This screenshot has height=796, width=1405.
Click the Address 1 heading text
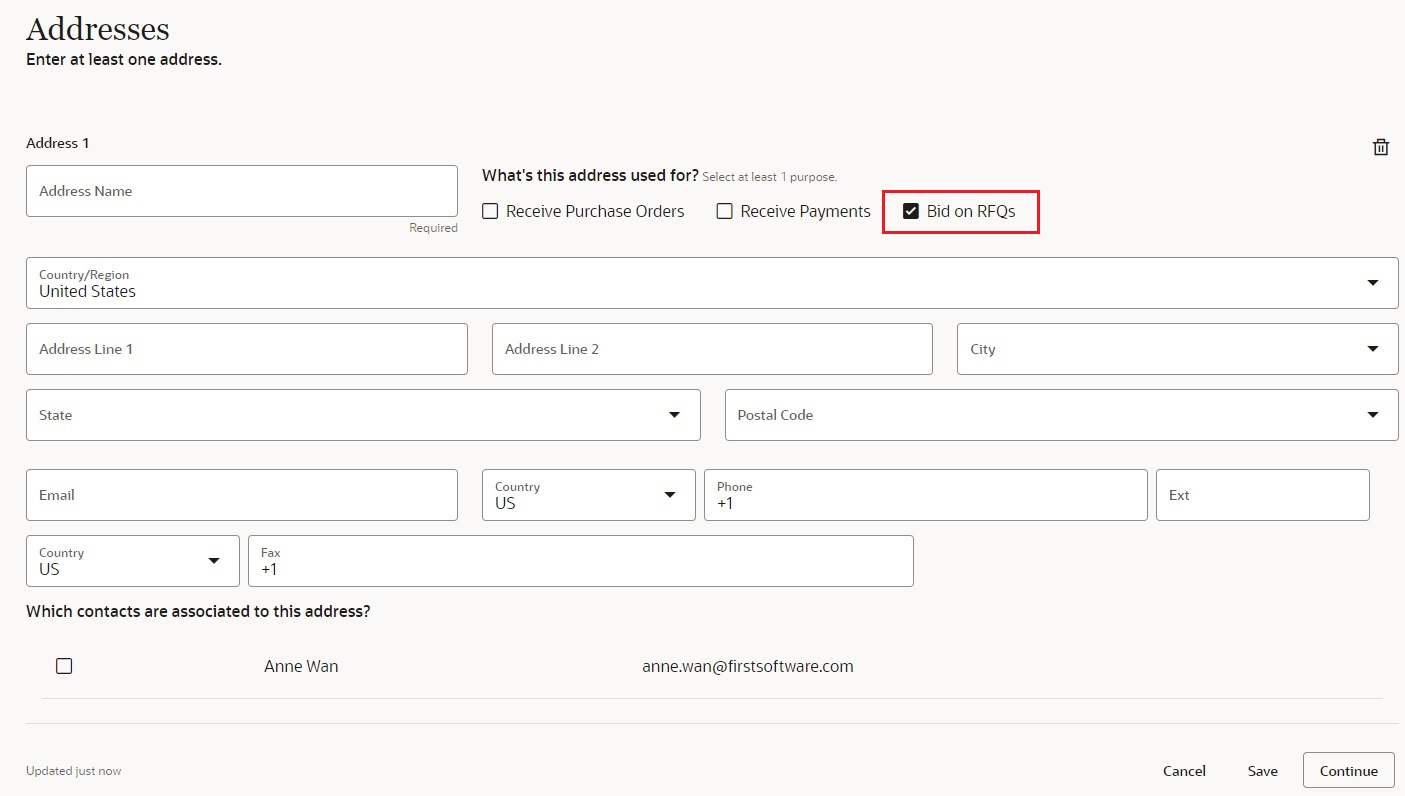point(58,143)
